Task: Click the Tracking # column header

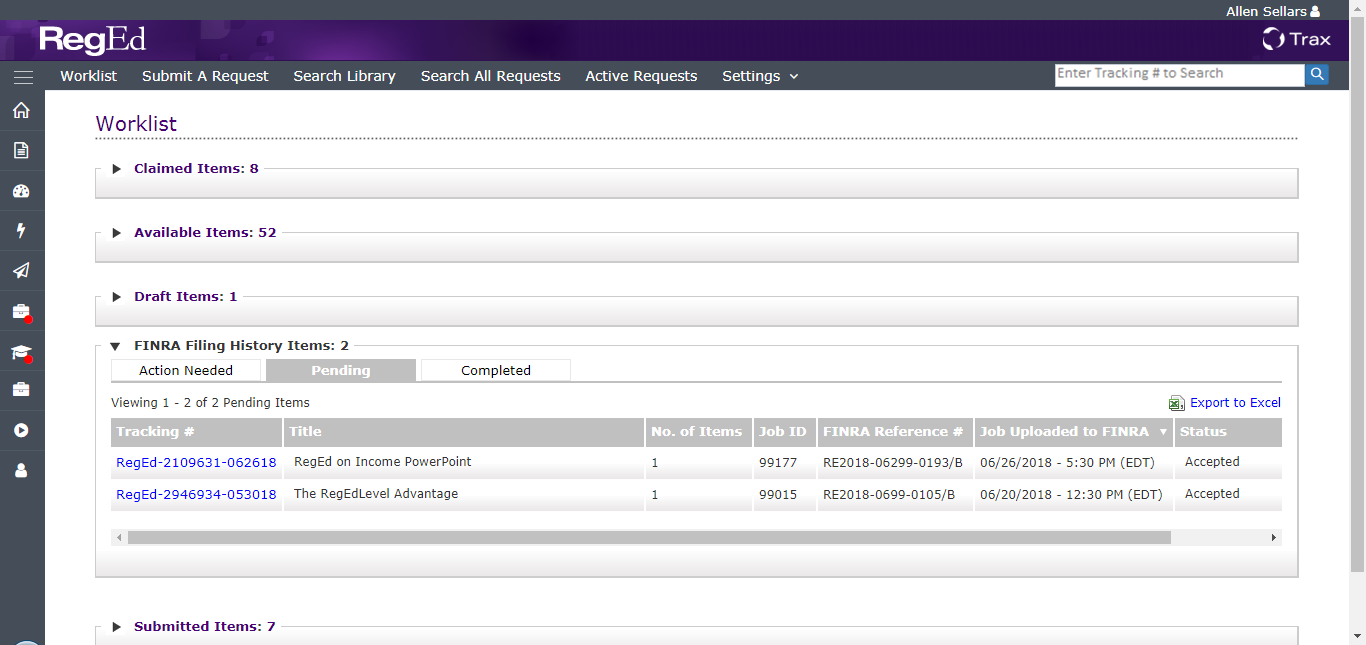Action: point(196,432)
